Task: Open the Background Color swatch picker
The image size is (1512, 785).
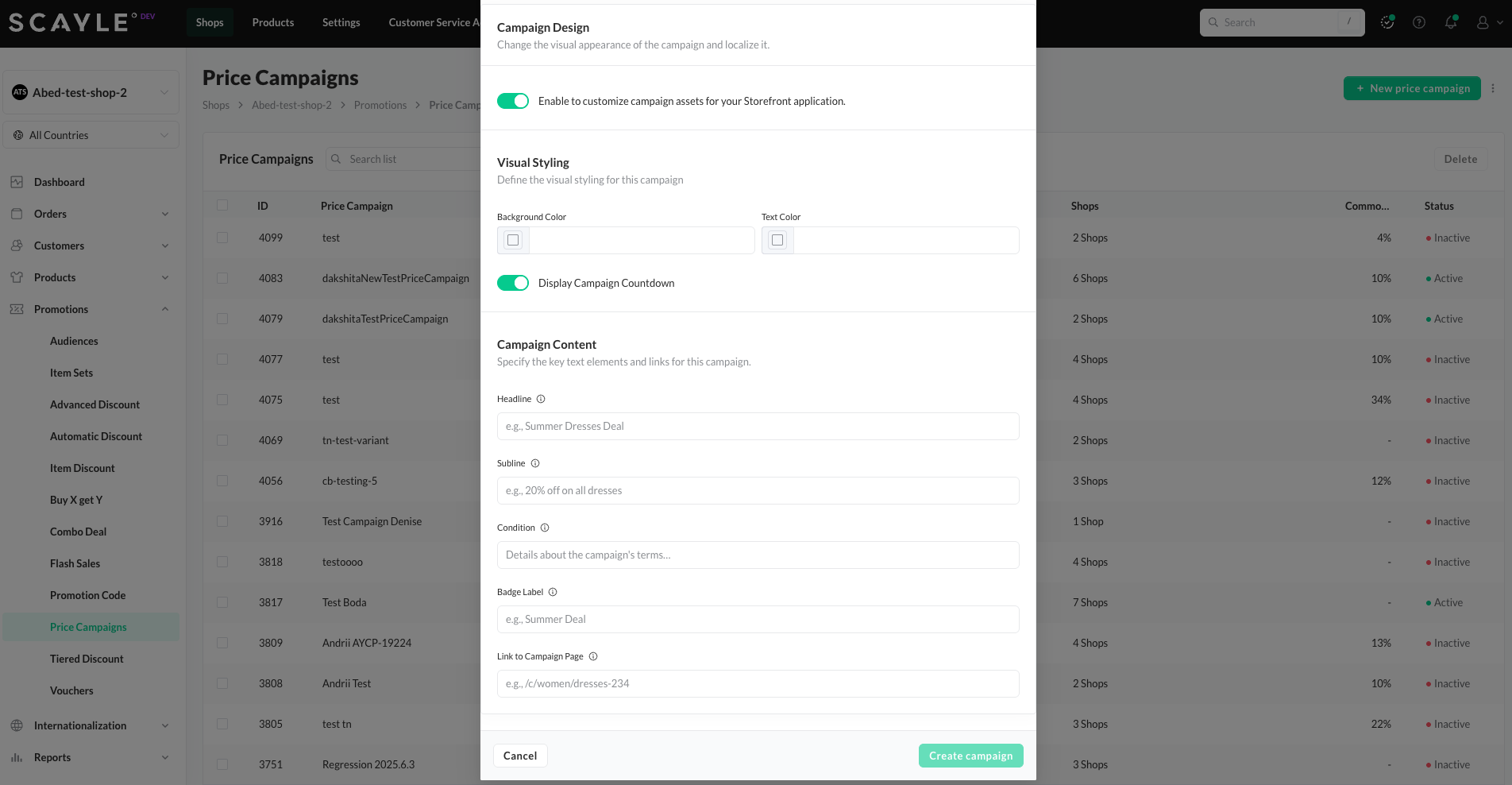Action: [513, 240]
